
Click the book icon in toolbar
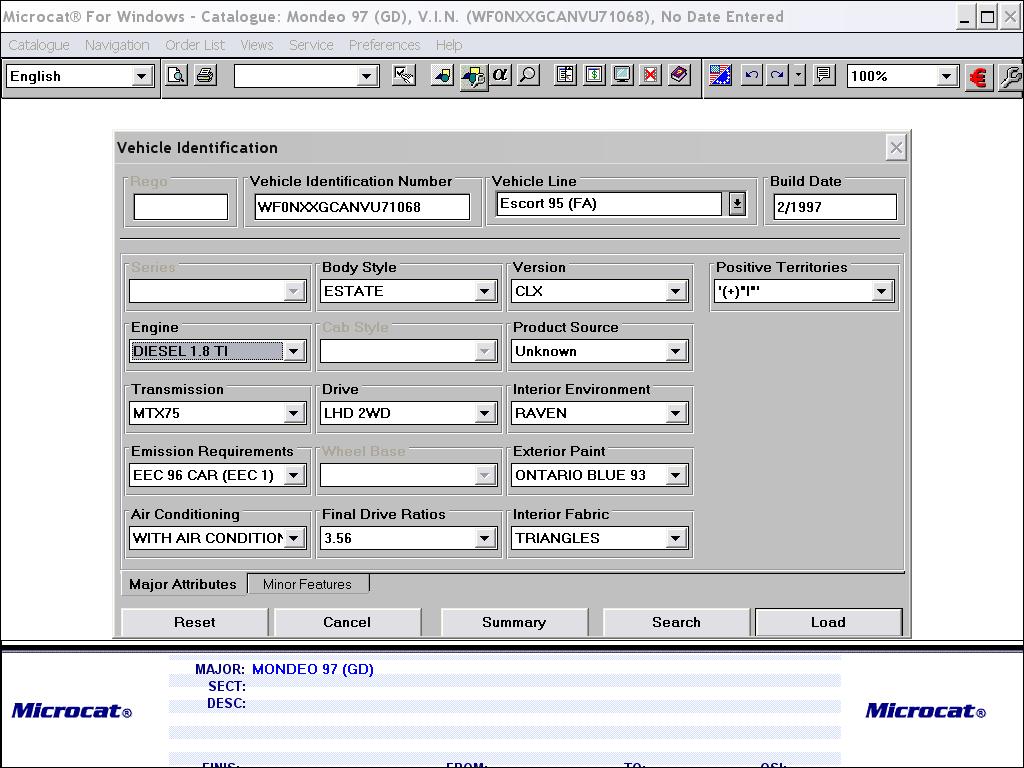tap(679, 76)
